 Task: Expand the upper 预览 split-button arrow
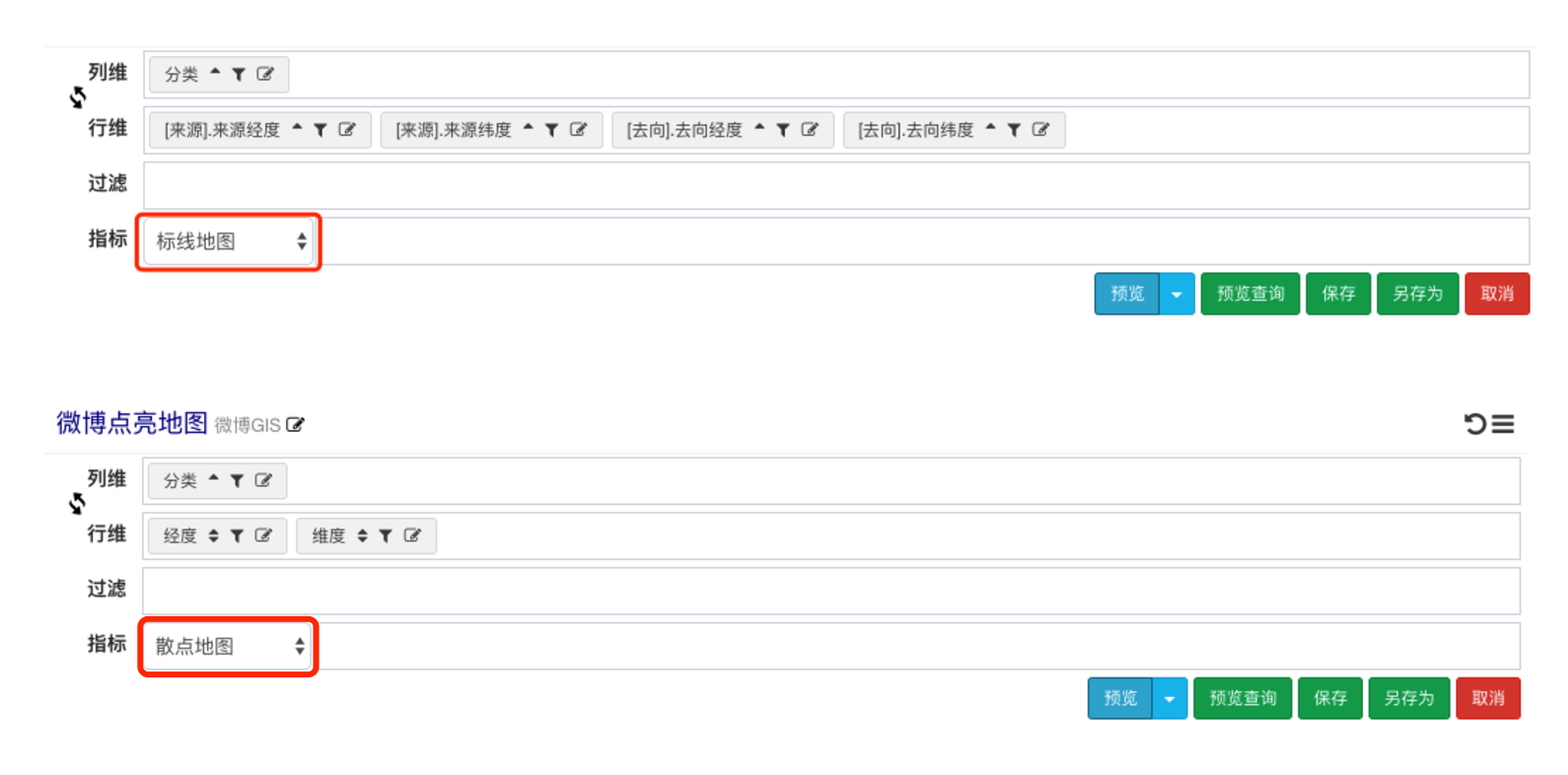pyautogui.click(x=1176, y=295)
